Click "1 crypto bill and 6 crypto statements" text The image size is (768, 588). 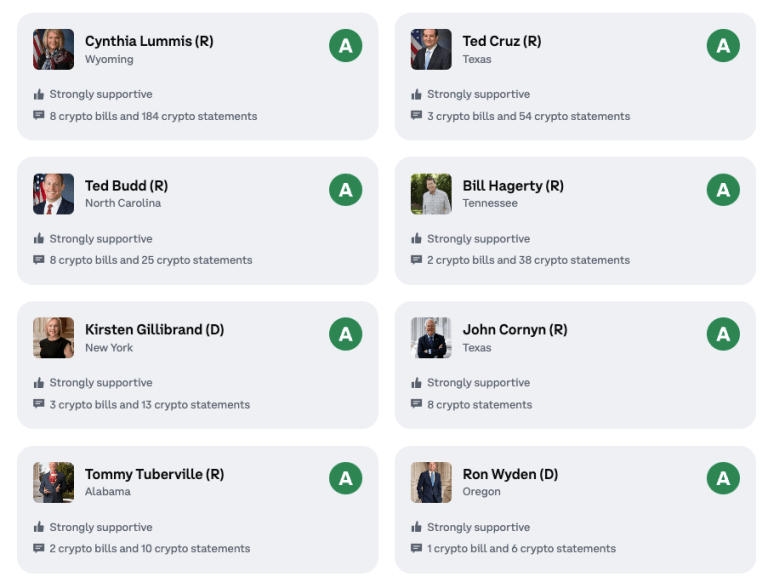tap(521, 549)
